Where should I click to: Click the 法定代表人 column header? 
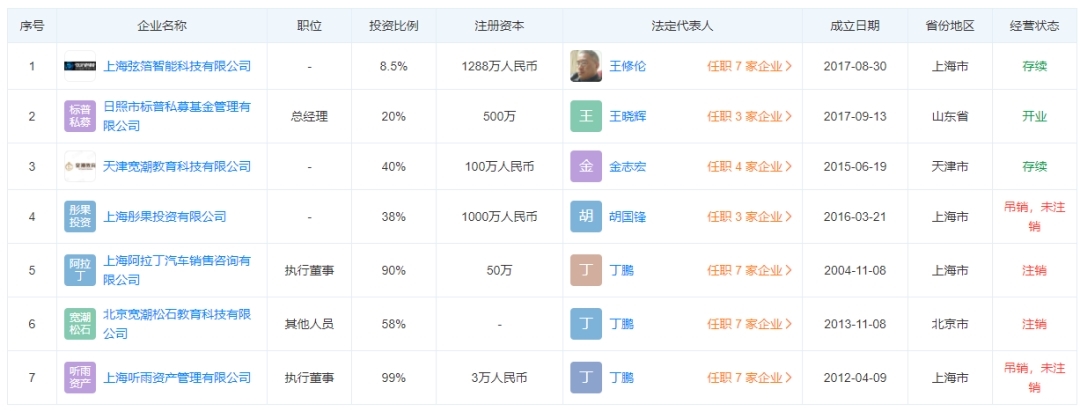[682, 25]
